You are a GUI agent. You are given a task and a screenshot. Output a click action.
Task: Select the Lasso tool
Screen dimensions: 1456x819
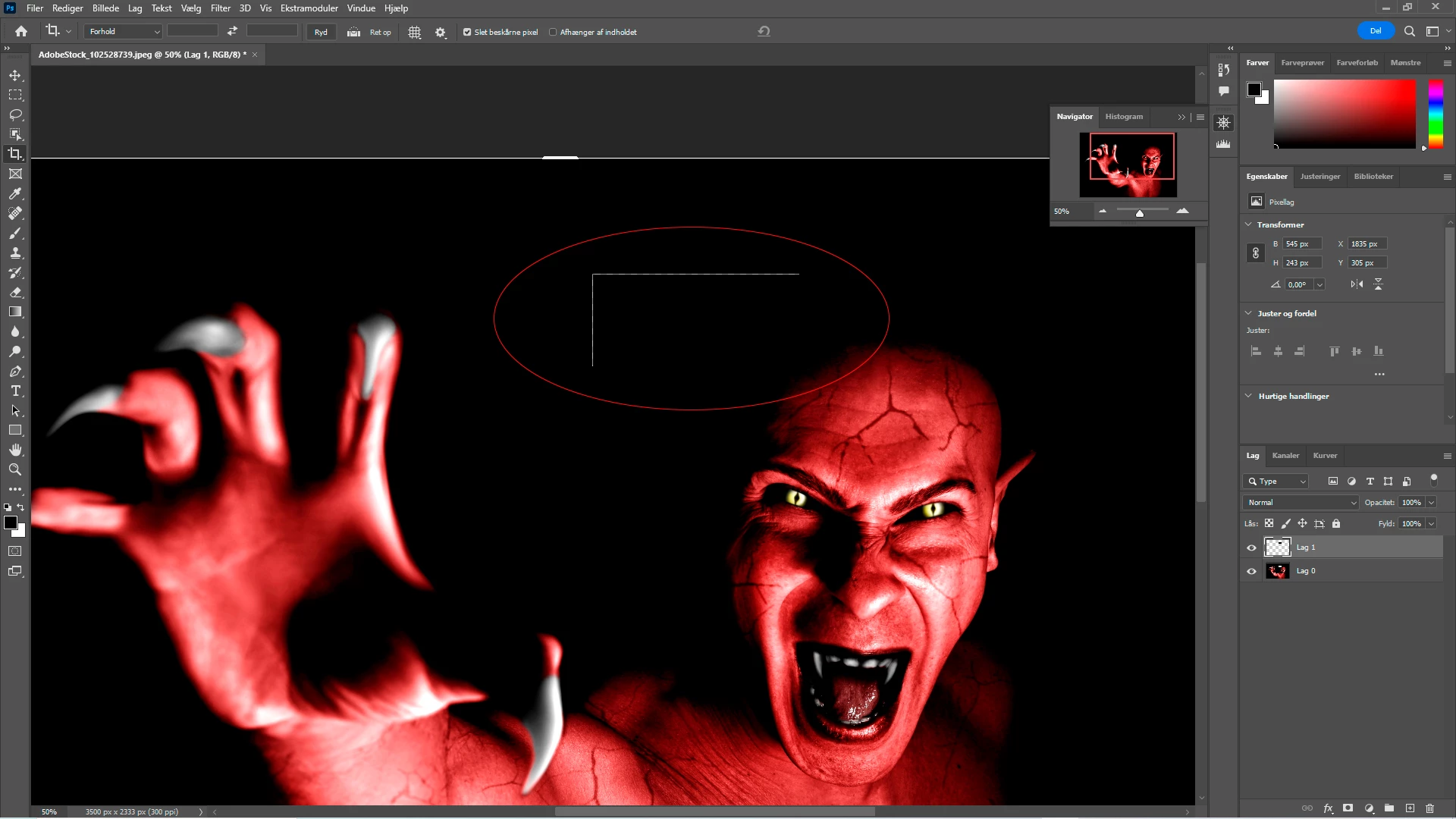pos(15,115)
